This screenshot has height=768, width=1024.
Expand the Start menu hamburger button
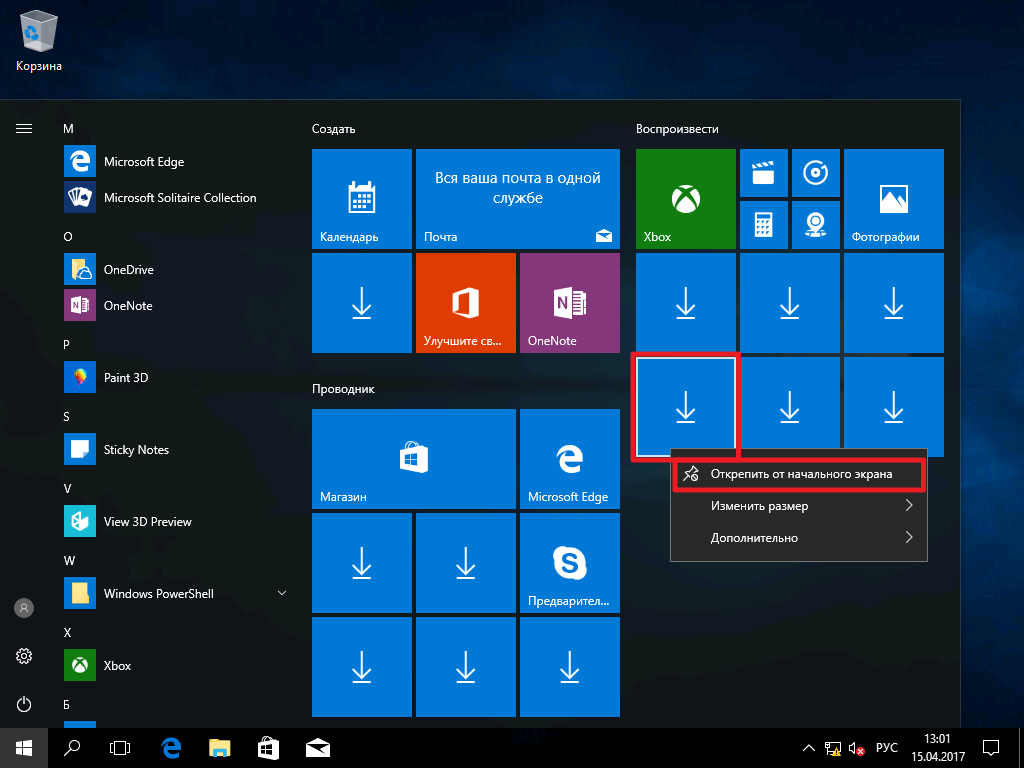pos(24,129)
